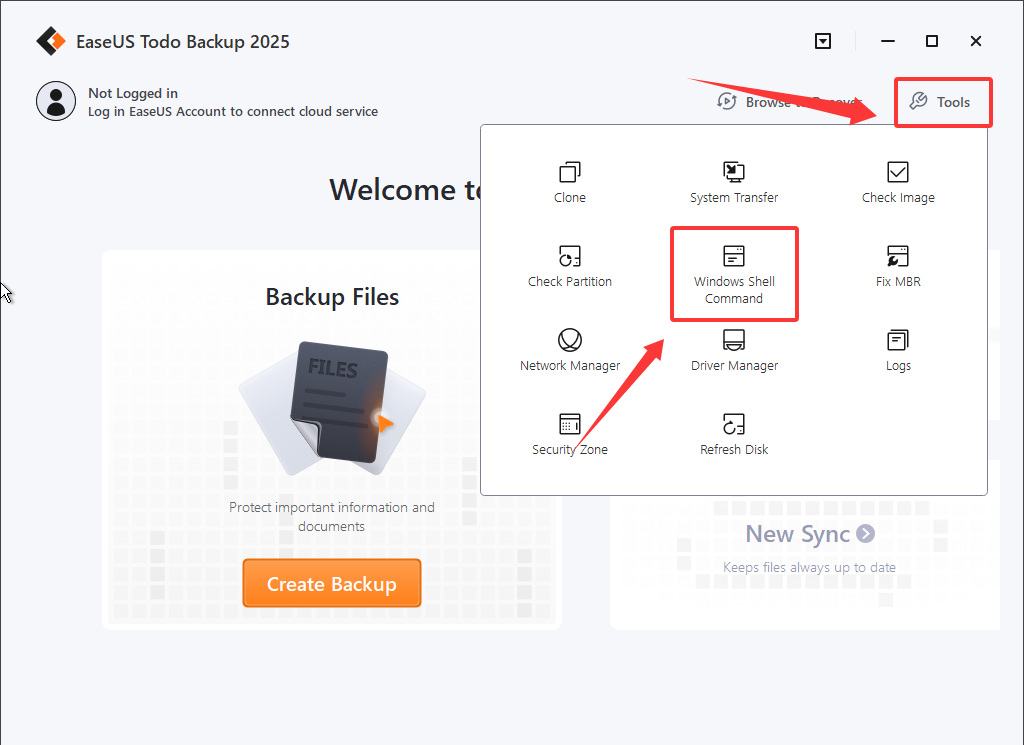Image resolution: width=1024 pixels, height=745 pixels.
Task: Open the Check Image tool
Action: 898,183
